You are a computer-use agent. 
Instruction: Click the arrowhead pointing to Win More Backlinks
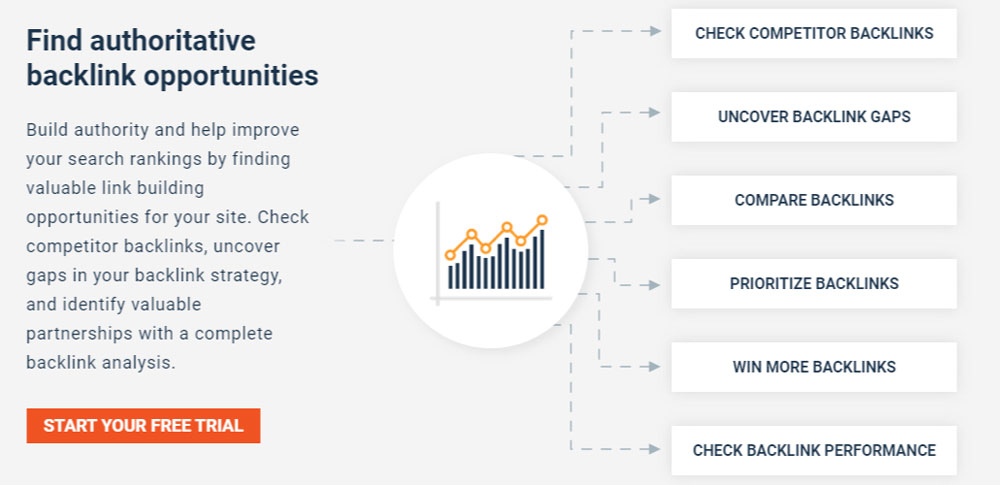click(654, 367)
